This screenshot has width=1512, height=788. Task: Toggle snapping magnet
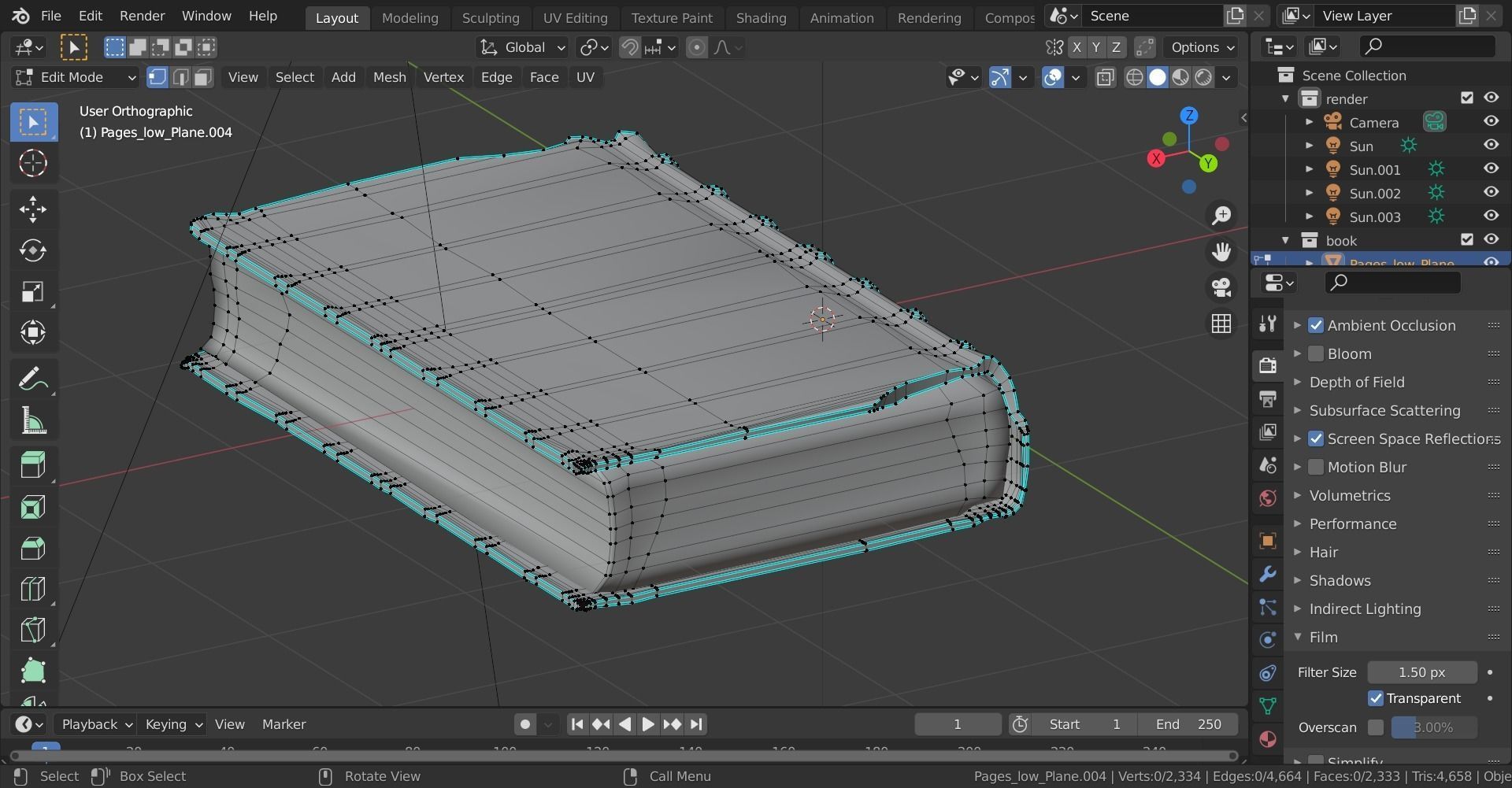pos(629,47)
